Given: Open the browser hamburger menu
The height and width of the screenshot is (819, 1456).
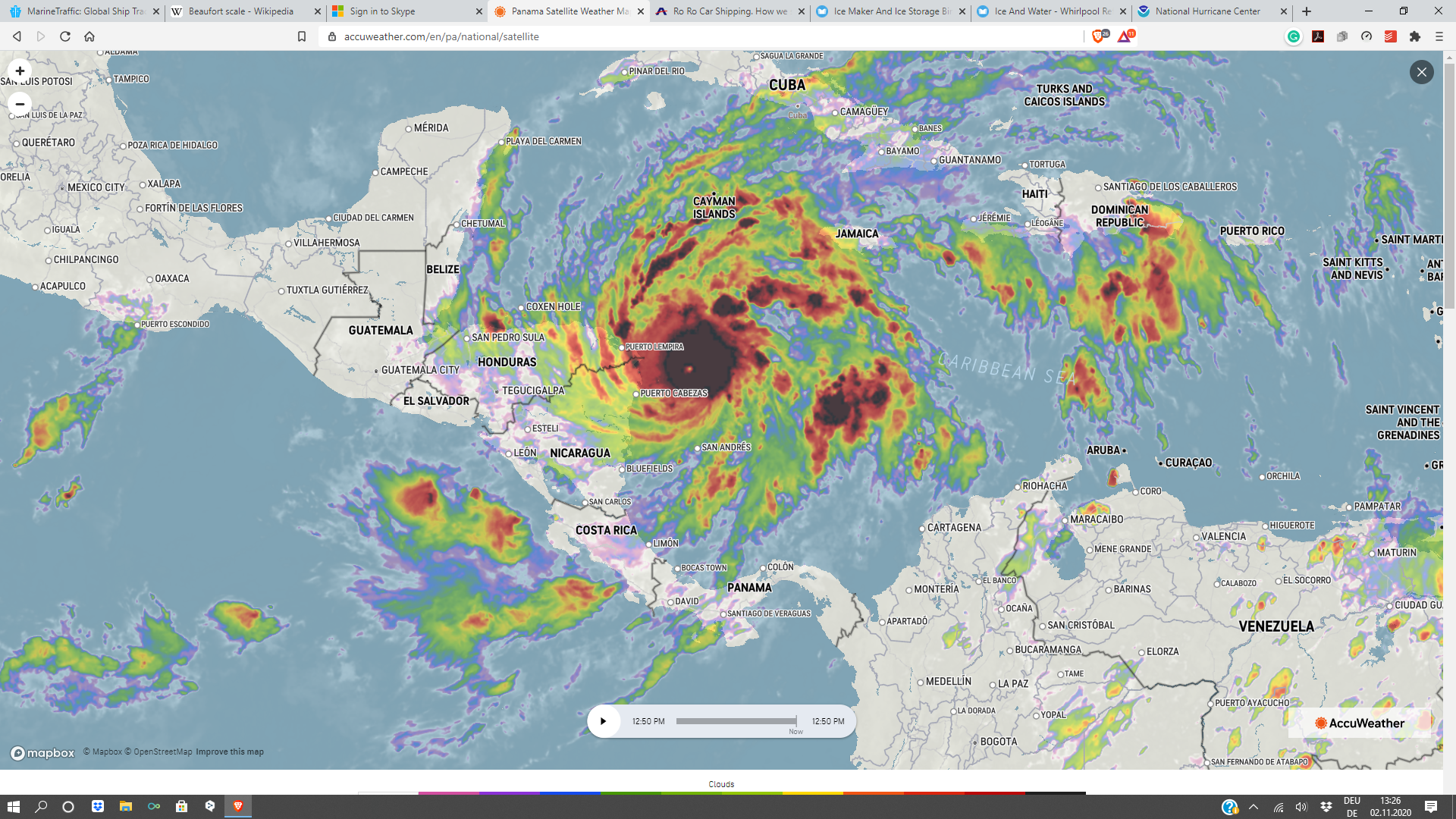Looking at the screenshot, I should point(1439,36).
